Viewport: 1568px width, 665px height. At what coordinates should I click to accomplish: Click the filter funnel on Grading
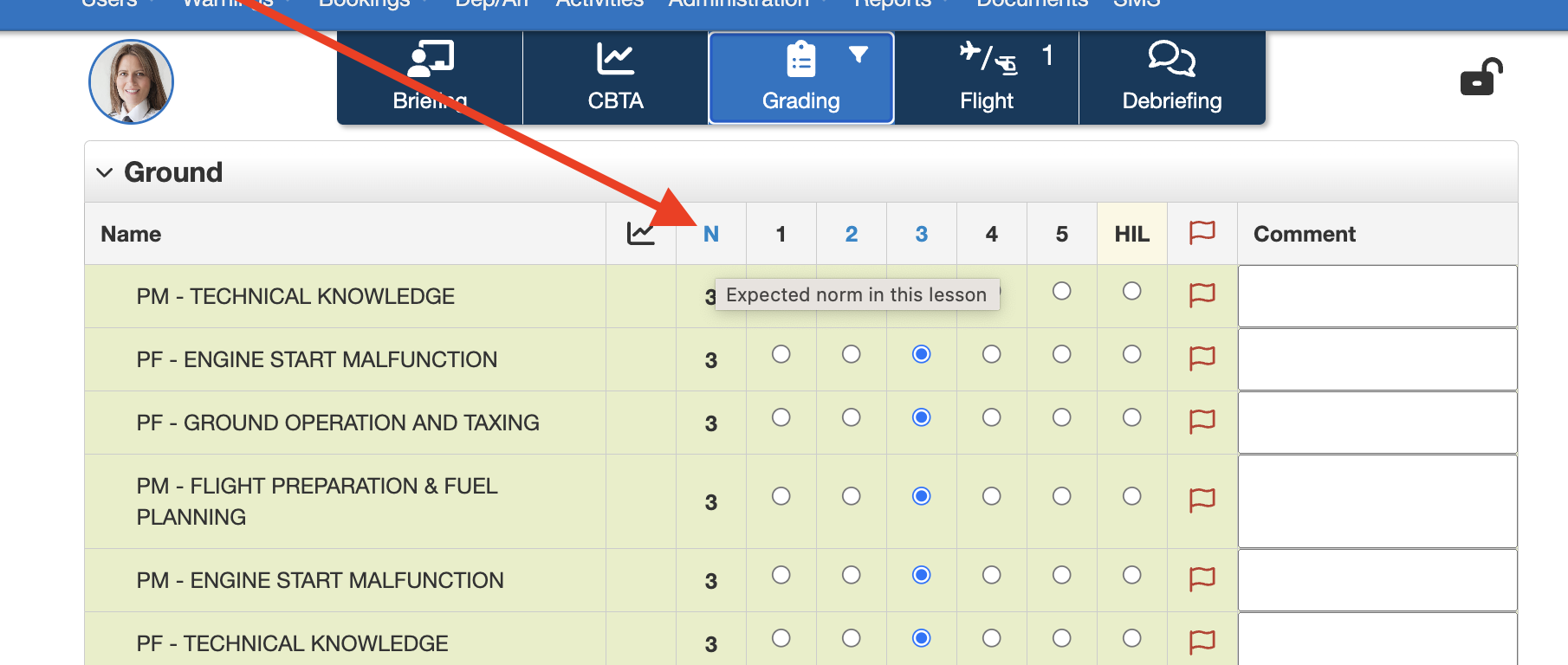[x=858, y=55]
